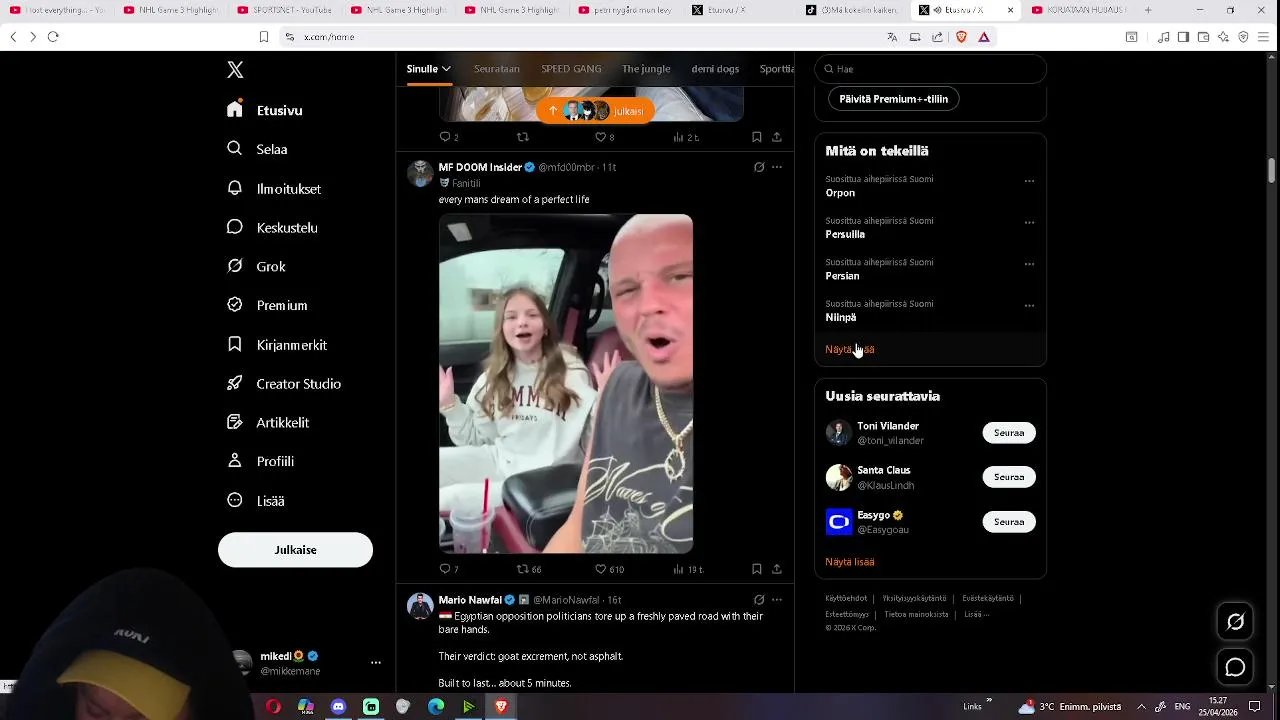Follow Toni Vilander with Seuraa

point(1009,433)
